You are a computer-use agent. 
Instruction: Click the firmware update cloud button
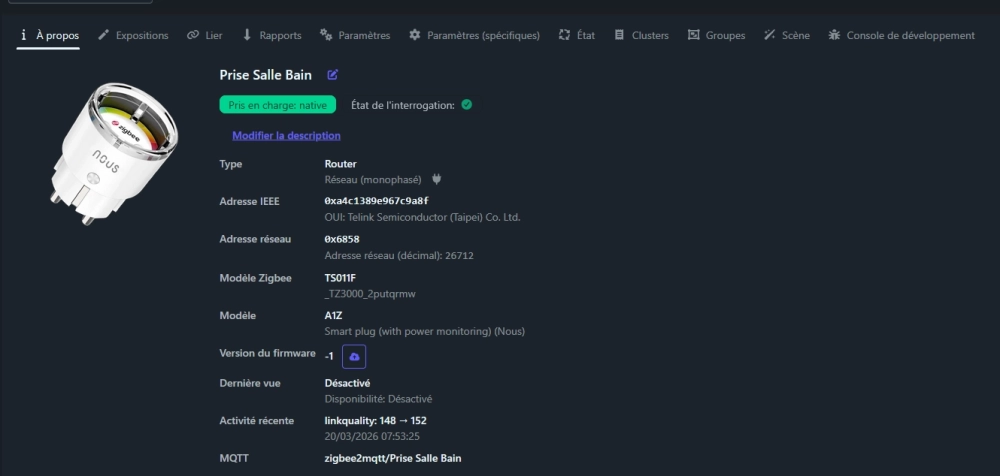click(x=354, y=357)
